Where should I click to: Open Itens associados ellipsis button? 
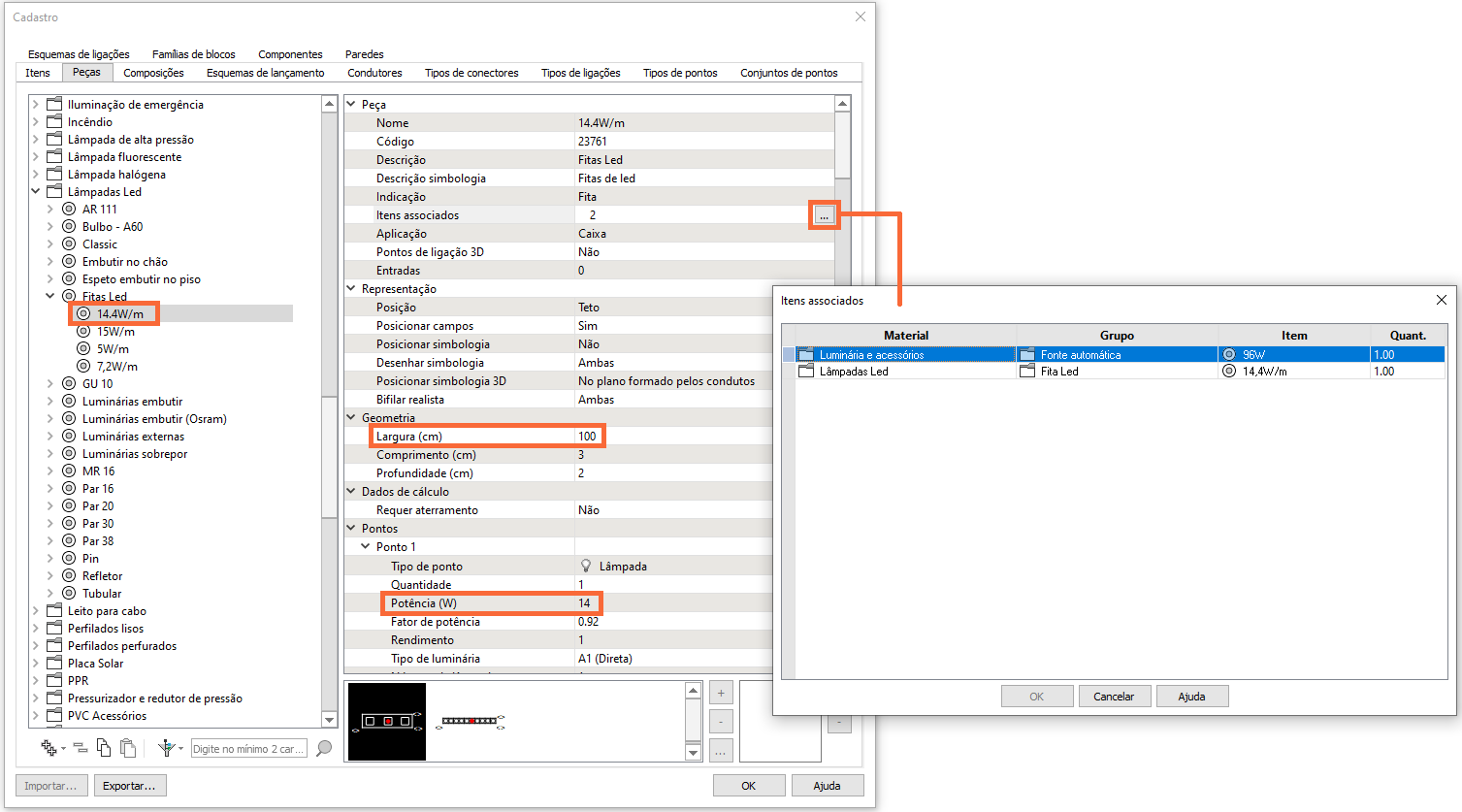[824, 215]
